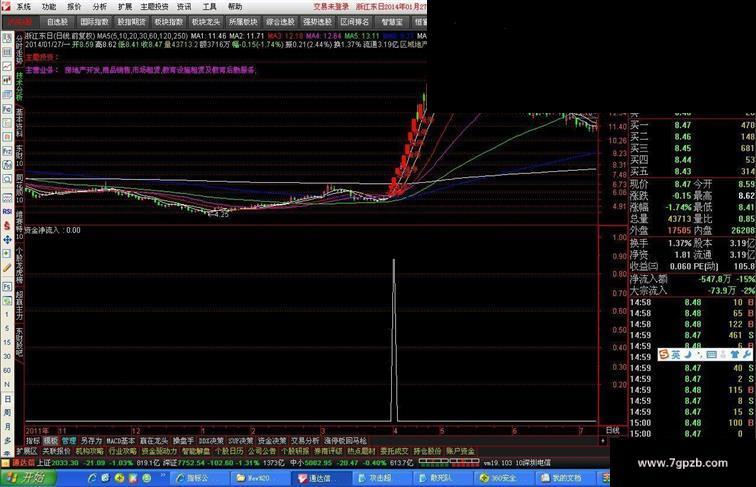The image size is (756, 487).
Task: Select the 指标 tab below chart
Action: [x=33, y=441]
